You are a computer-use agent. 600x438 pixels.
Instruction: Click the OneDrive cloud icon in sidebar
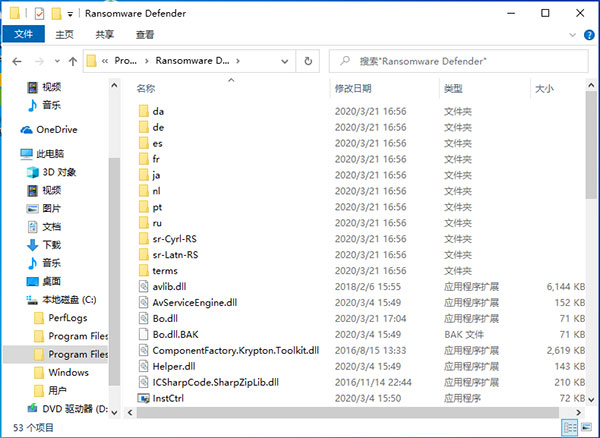click(x=26, y=130)
